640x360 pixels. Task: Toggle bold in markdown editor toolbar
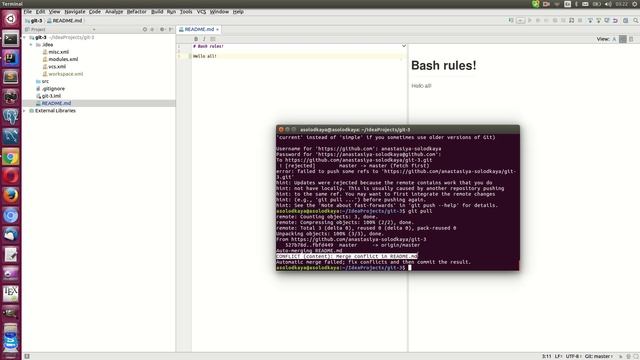196,39
